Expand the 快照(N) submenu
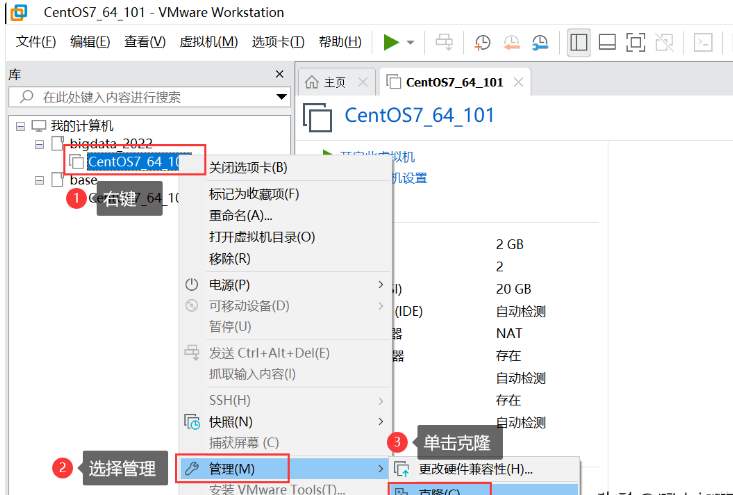Screen dimensions: 733x495 pos(287,422)
